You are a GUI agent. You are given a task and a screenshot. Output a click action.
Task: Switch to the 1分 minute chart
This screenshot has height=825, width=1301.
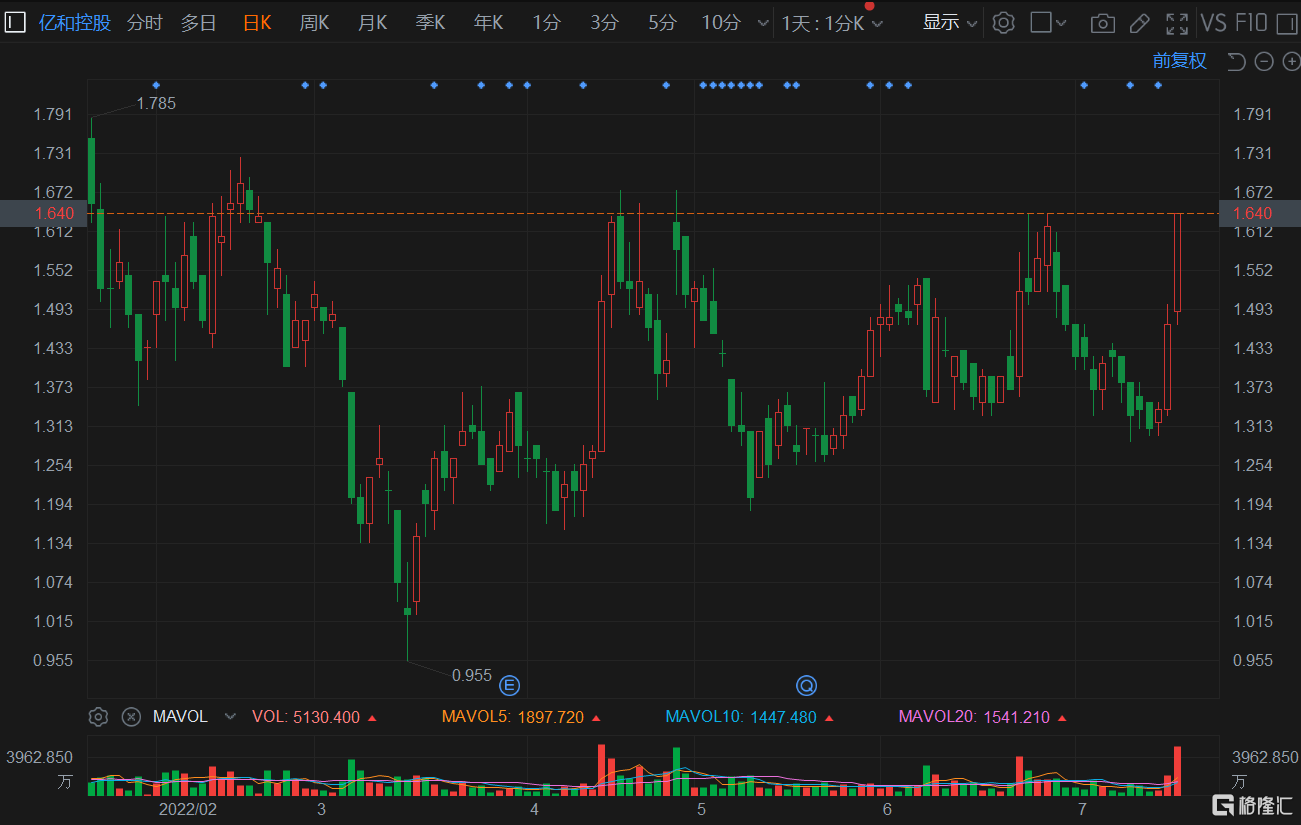pyautogui.click(x=546, y=23)
